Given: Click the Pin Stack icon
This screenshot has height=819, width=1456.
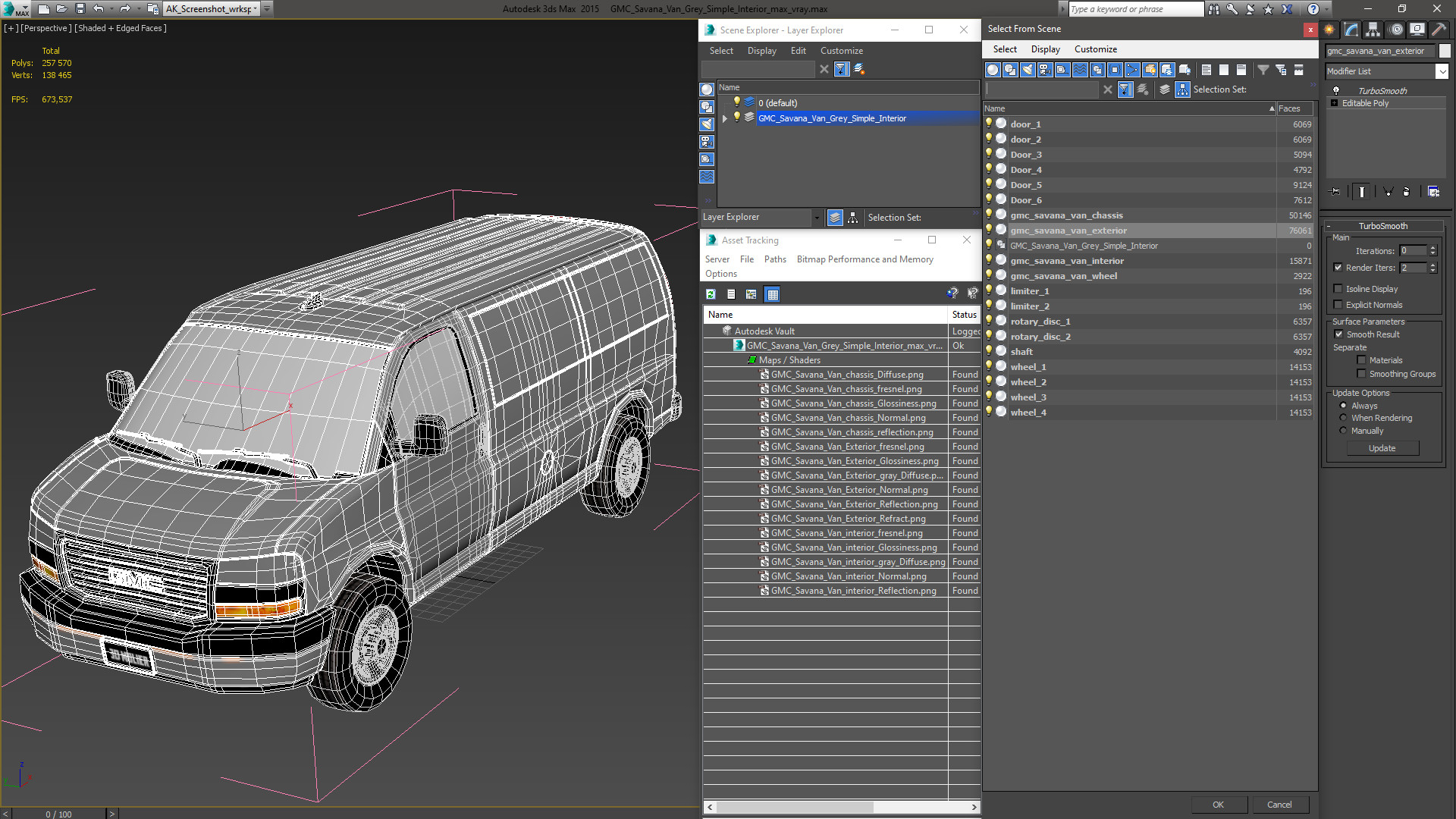Looking at the screenshot, I should pos(1335,192).
